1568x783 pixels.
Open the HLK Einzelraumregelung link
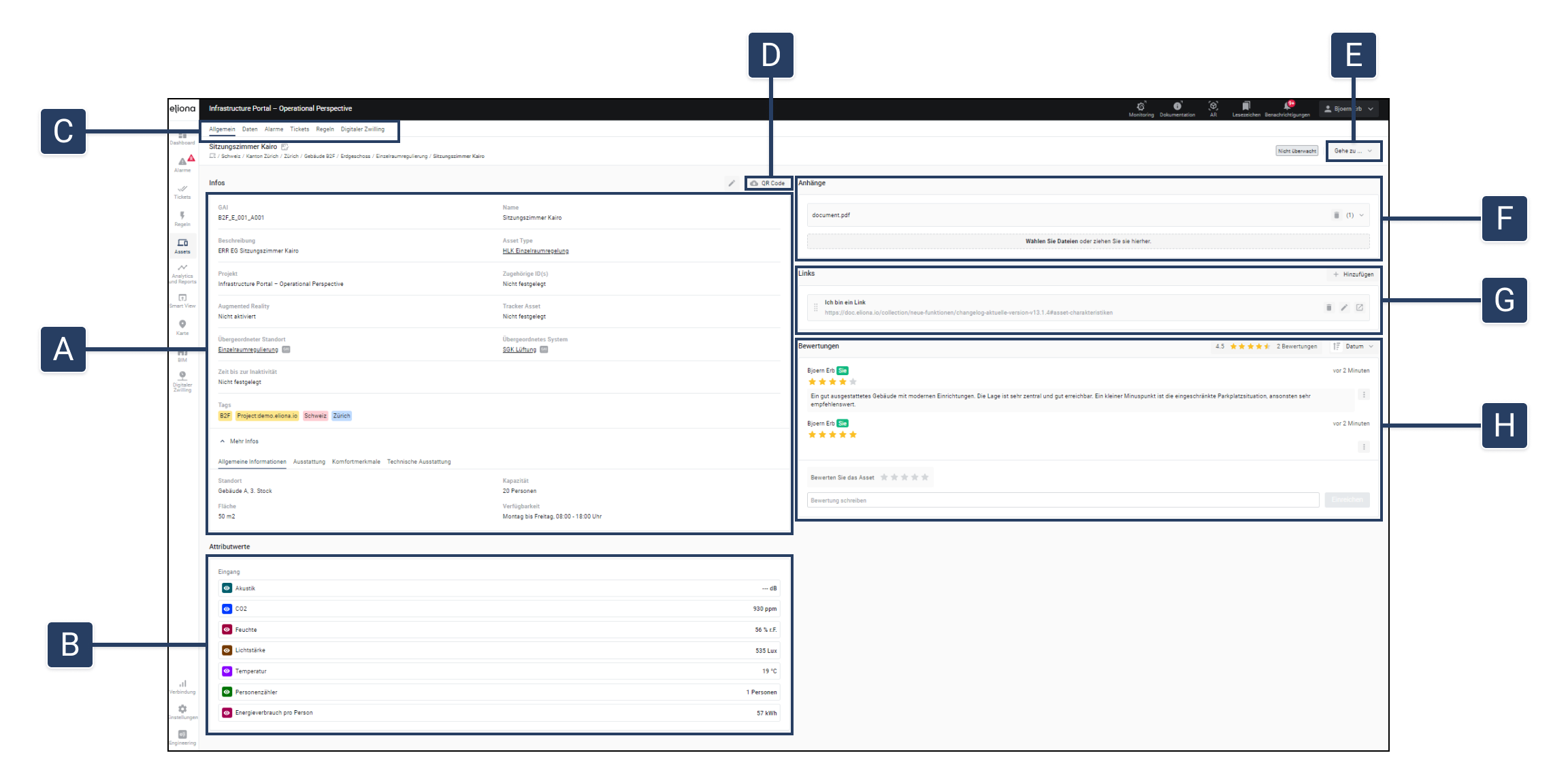click(x=535, y=251)
